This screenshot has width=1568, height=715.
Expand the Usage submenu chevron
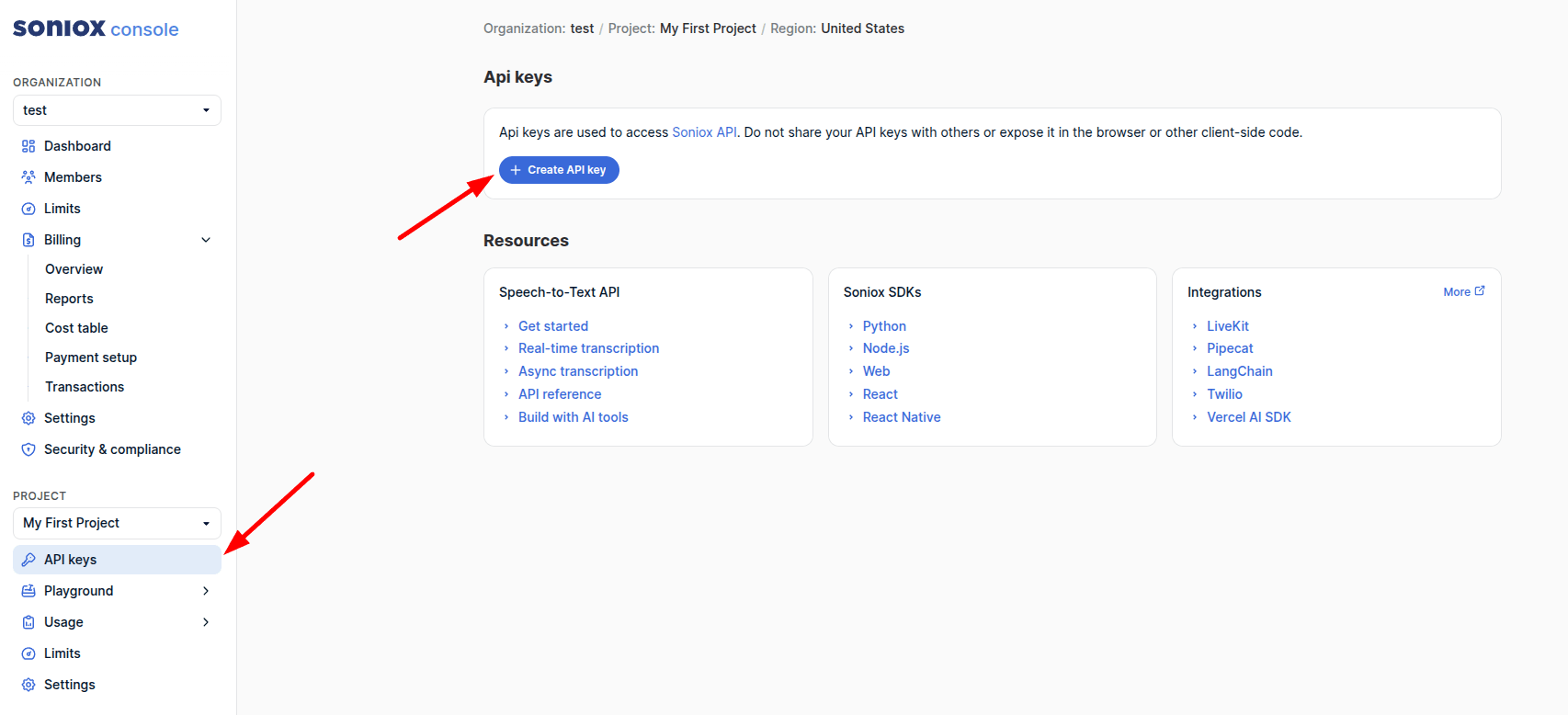point(206,622)
